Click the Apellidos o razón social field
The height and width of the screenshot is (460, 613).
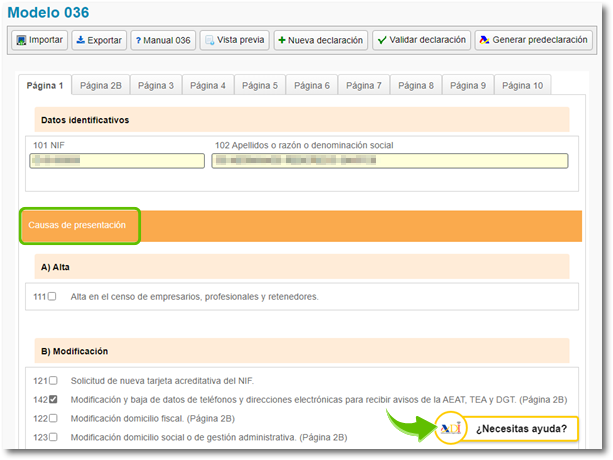(389, 161)
